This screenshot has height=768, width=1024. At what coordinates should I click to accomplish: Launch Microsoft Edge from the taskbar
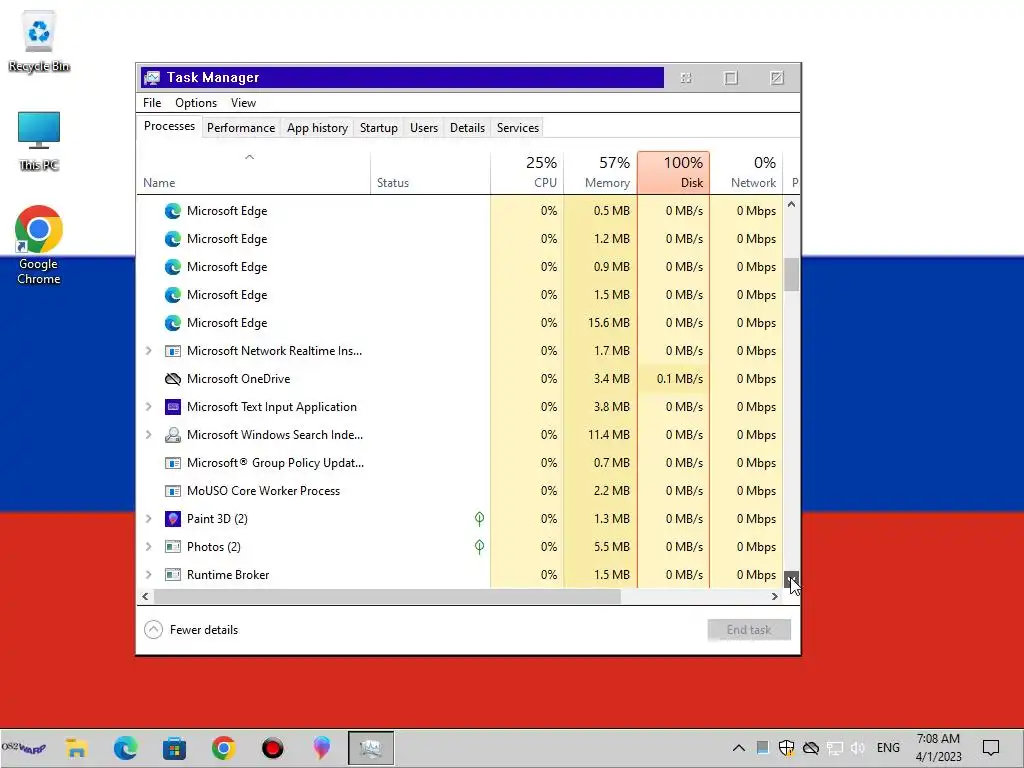coord(125,748)
